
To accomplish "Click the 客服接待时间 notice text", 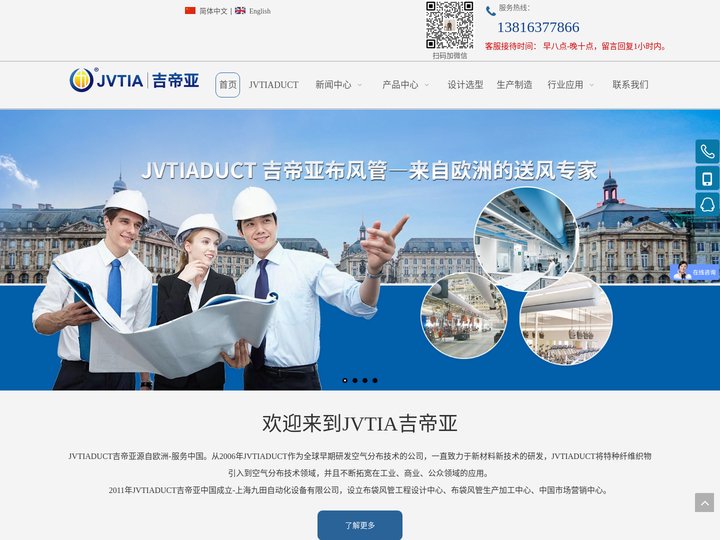I will 576,46.
